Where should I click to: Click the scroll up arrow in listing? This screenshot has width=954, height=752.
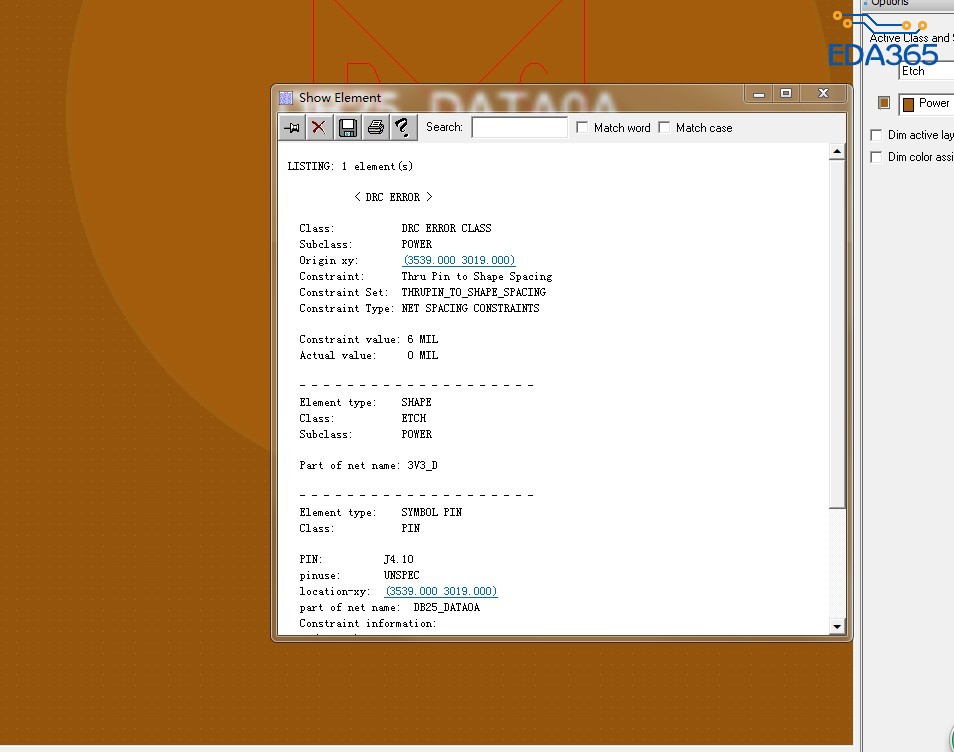click(837, 152)
